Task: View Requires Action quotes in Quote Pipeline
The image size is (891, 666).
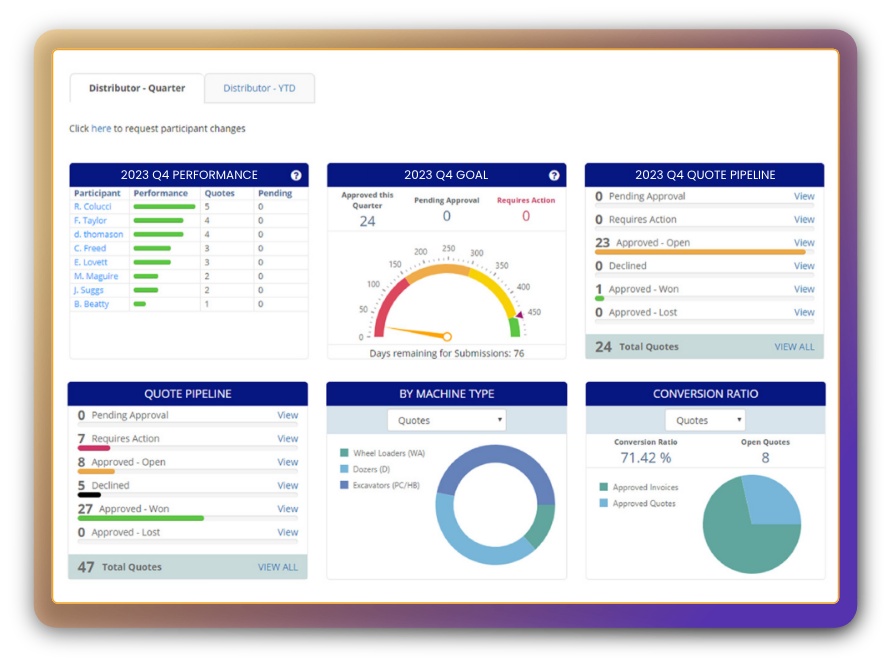Action: click(287, 439)
